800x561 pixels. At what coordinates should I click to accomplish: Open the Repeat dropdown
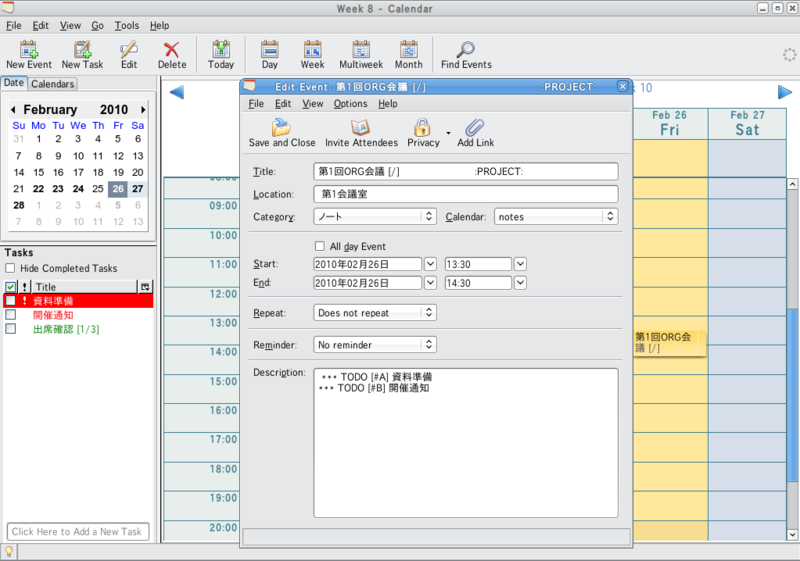click(374, 313)
